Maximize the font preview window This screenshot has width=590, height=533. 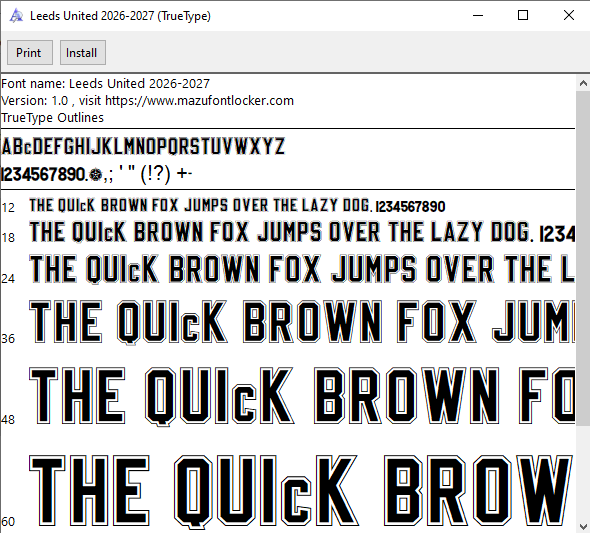click(x=523, y=15)
